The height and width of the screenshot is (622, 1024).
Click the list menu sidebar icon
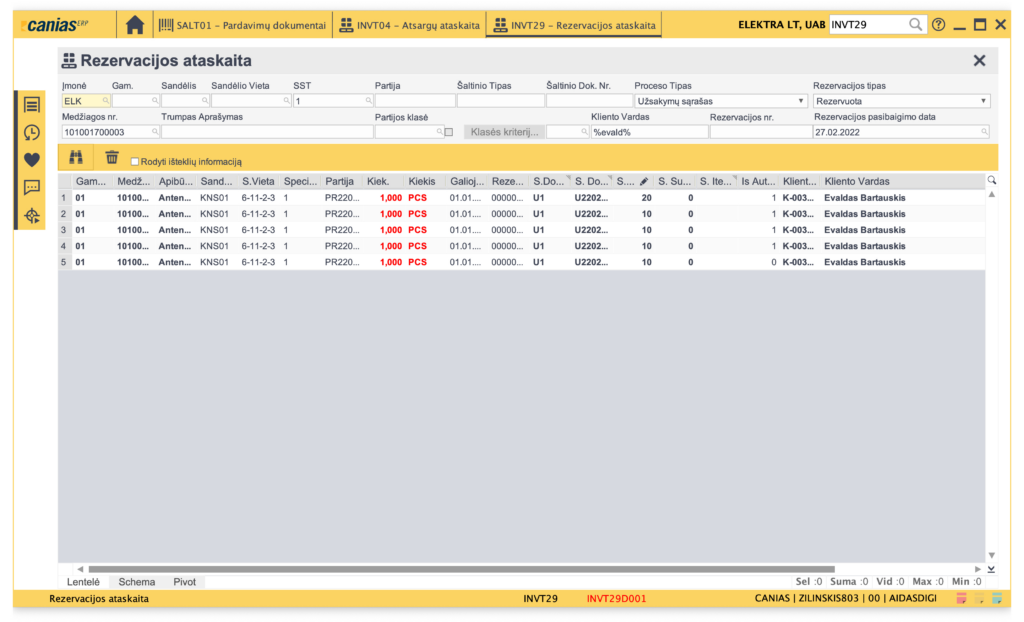point(32,105)
